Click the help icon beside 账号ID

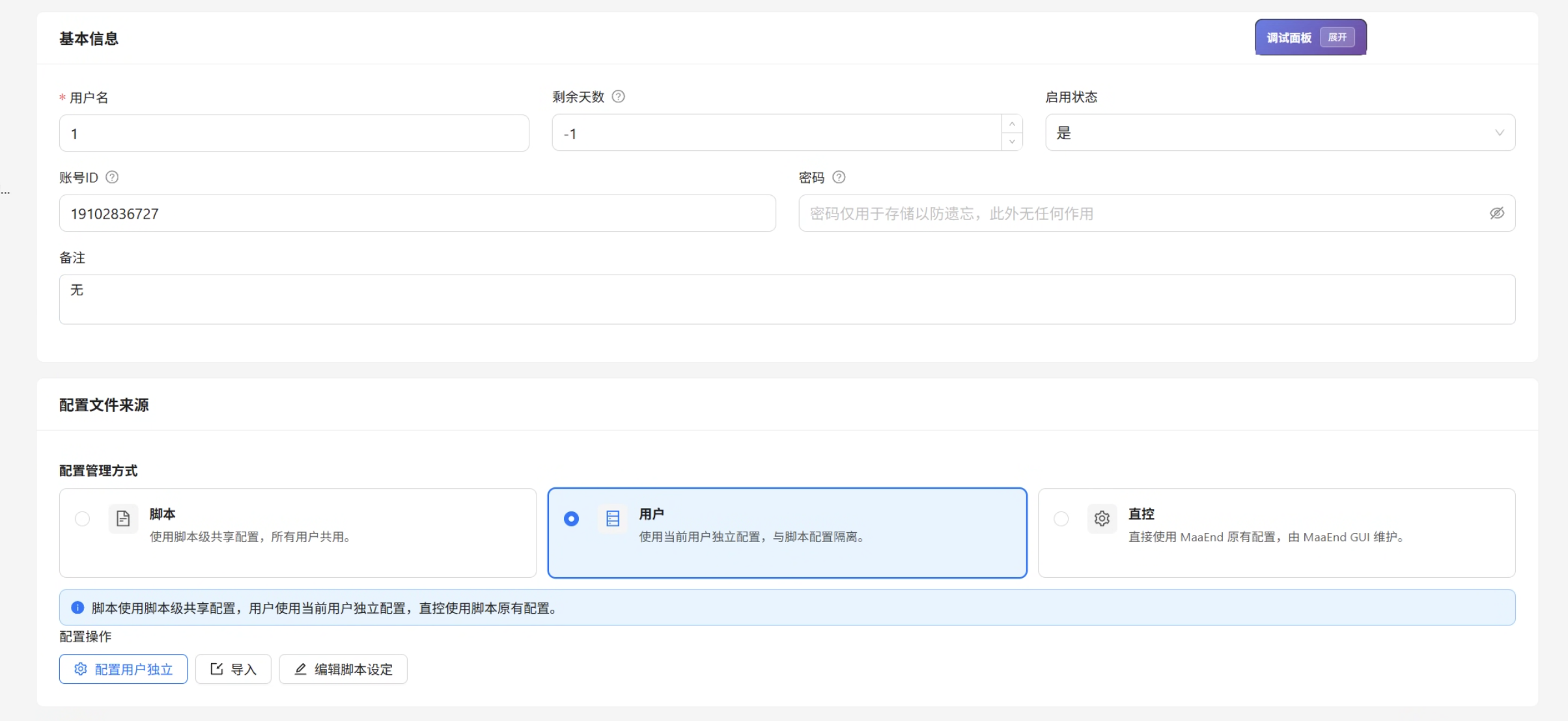point(112,177)
